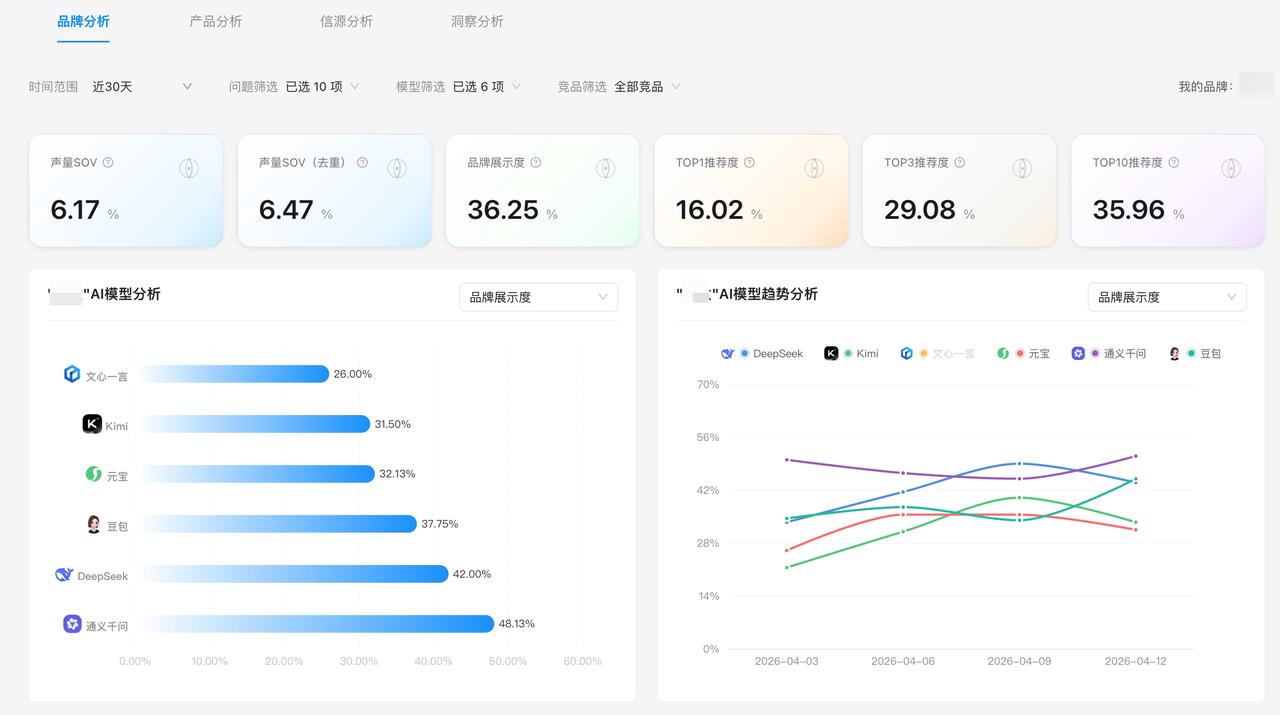1280x715 pixels.
Task: Click help icon next to 品牌展示度 card
Action: 536,162
